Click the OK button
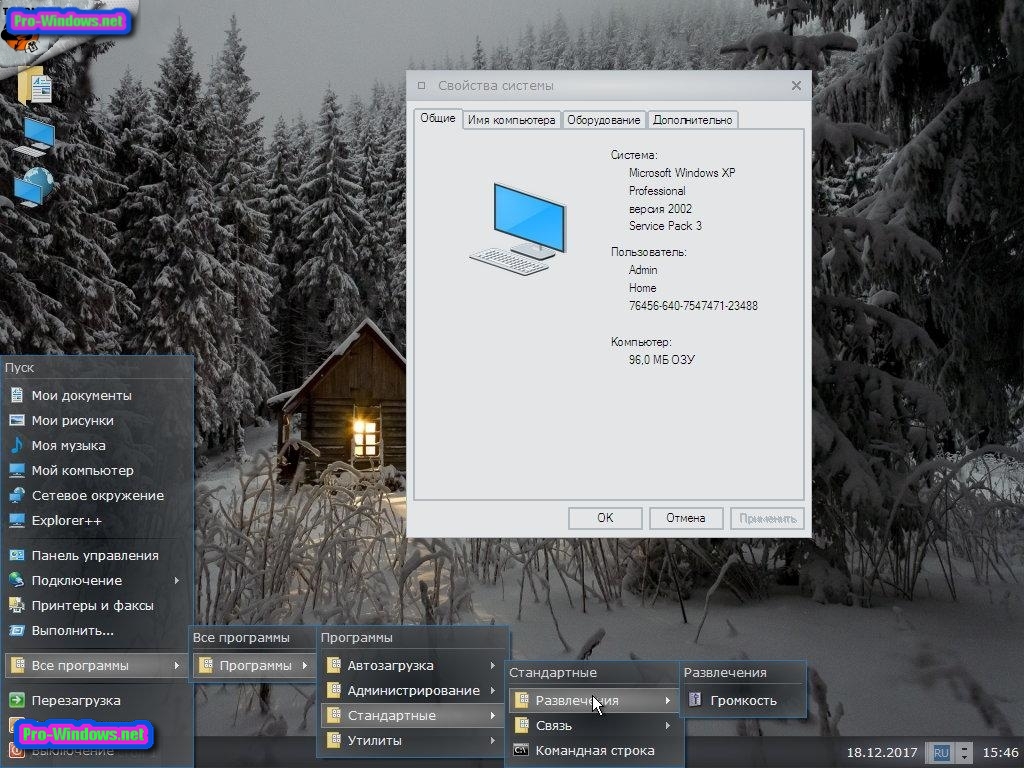Image resolution: width=1024 pixels, height=768 pixels. 605,518
